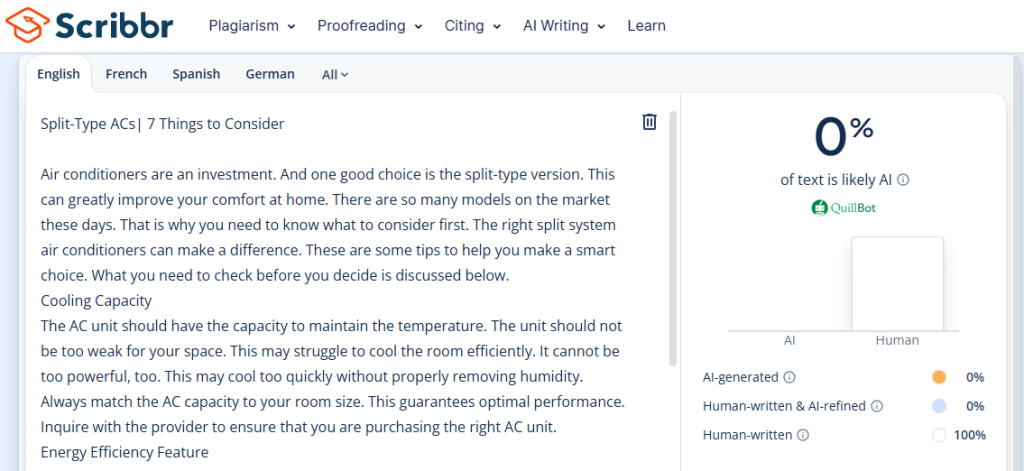Image resolution: width=1024 pixels, height=471 pixels.
Task: Click the orange AI-generated color dot
Action: (x=938, y=378)
